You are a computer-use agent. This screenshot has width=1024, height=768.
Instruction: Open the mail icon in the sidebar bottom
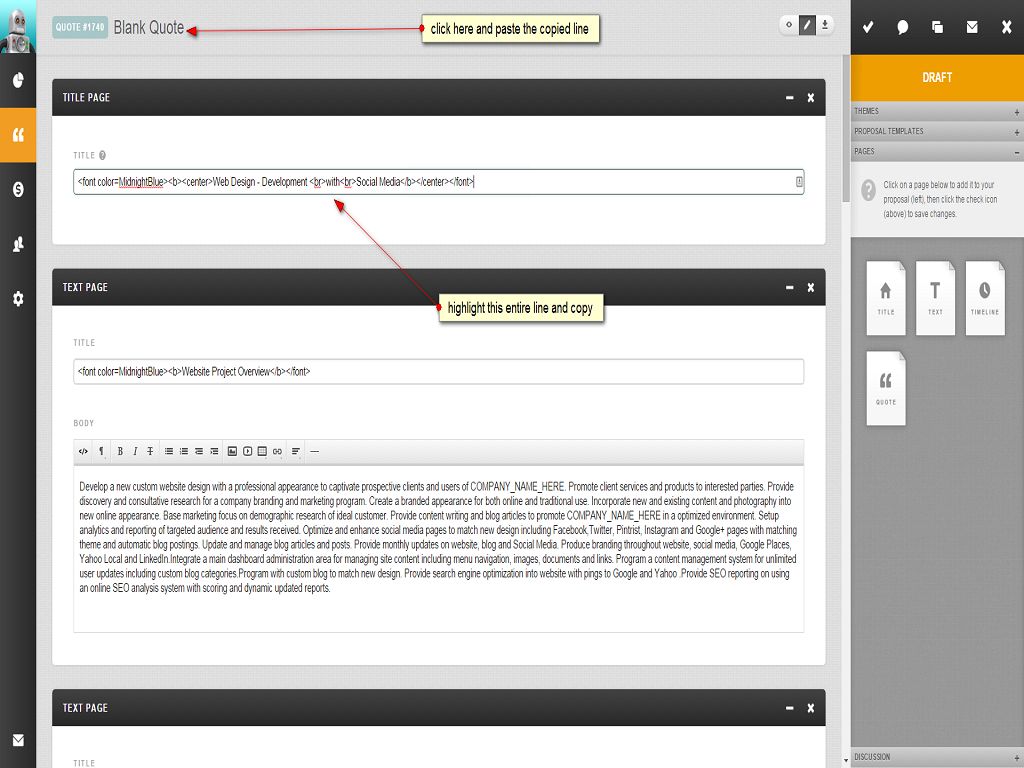click(x=18, y=740)
